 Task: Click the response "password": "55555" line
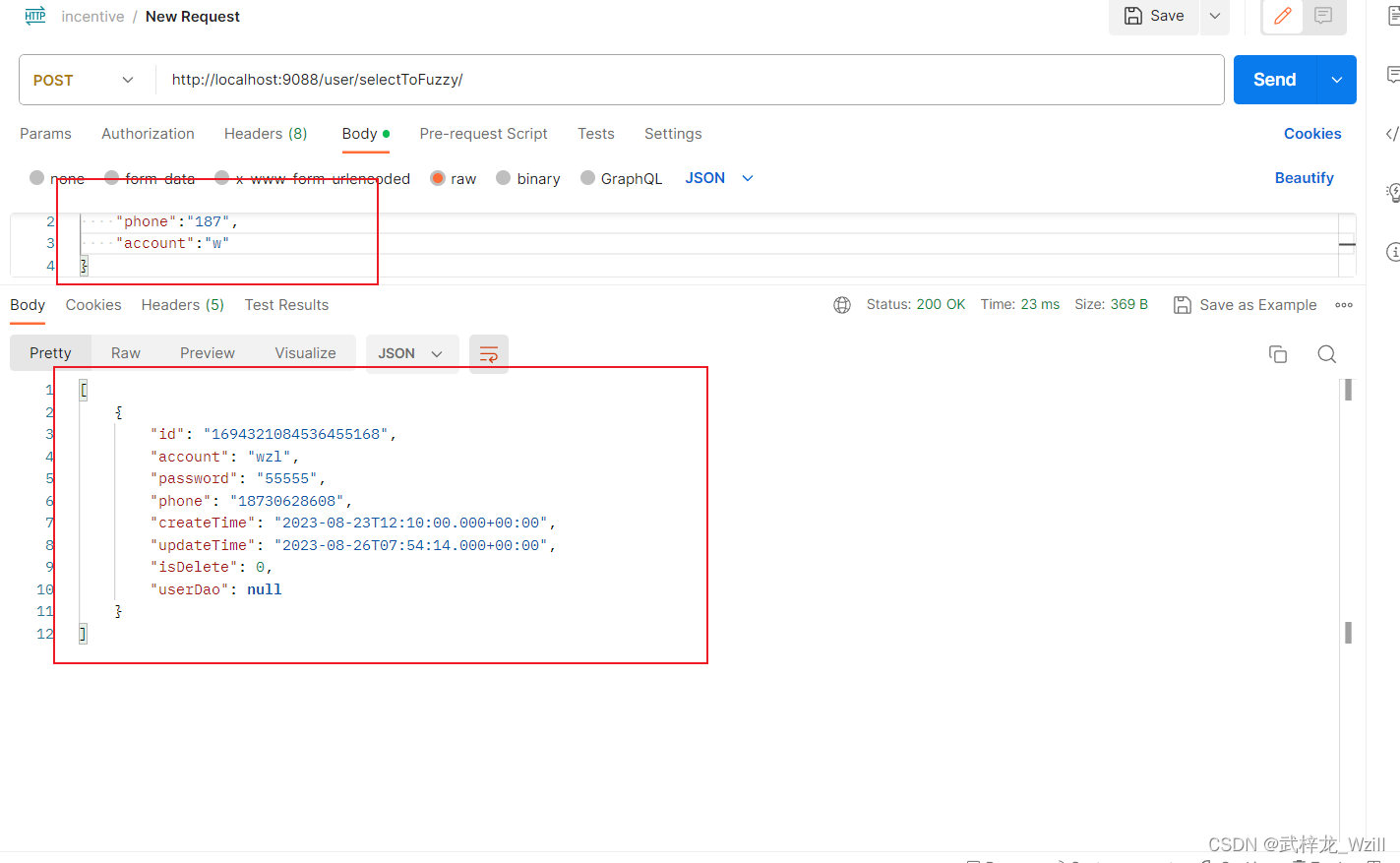tap(238, 478)
